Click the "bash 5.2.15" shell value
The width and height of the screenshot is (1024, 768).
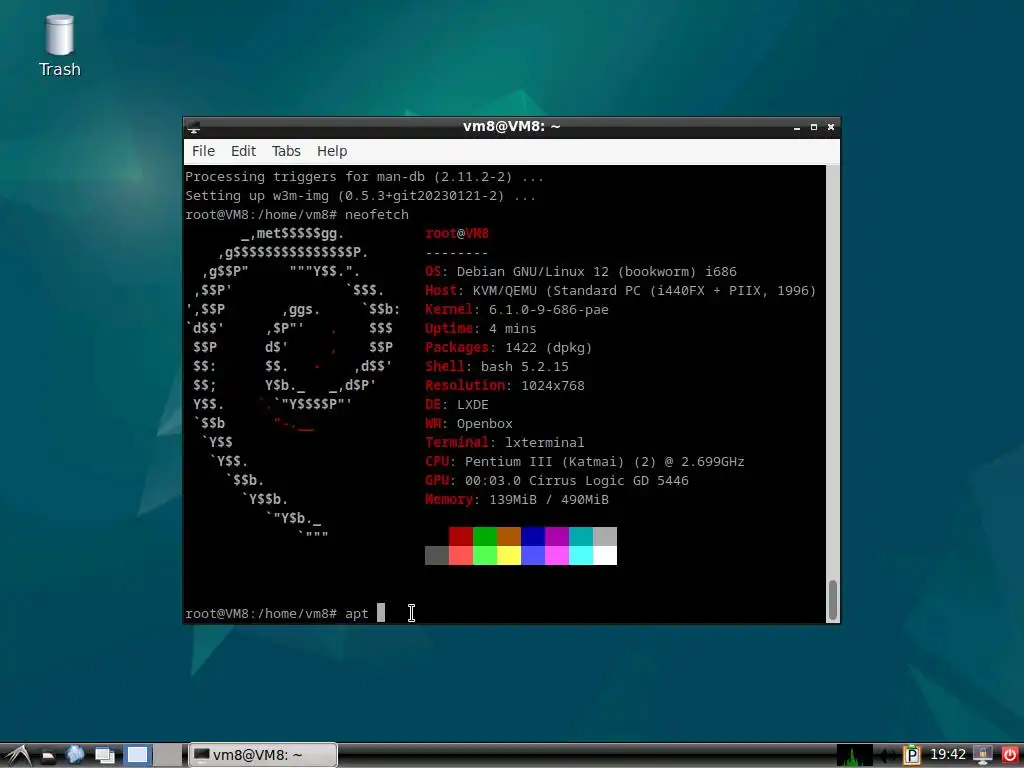[524, 366]
